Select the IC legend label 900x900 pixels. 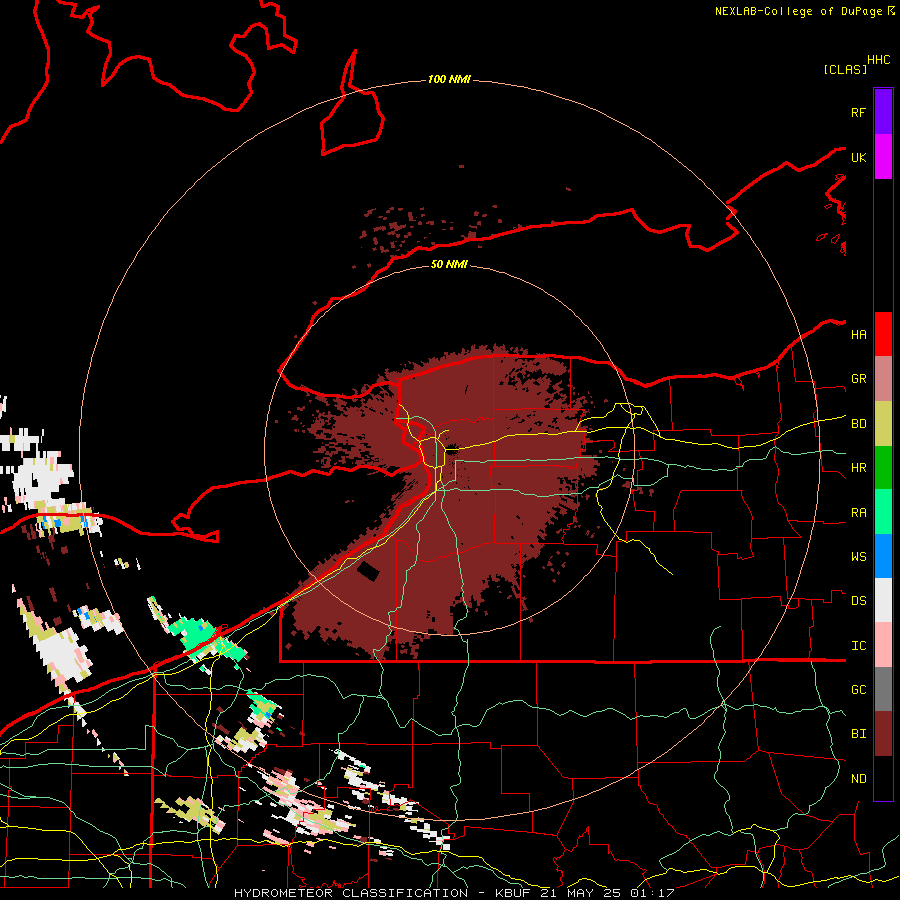pyautogui.click(x=858, y=646)
